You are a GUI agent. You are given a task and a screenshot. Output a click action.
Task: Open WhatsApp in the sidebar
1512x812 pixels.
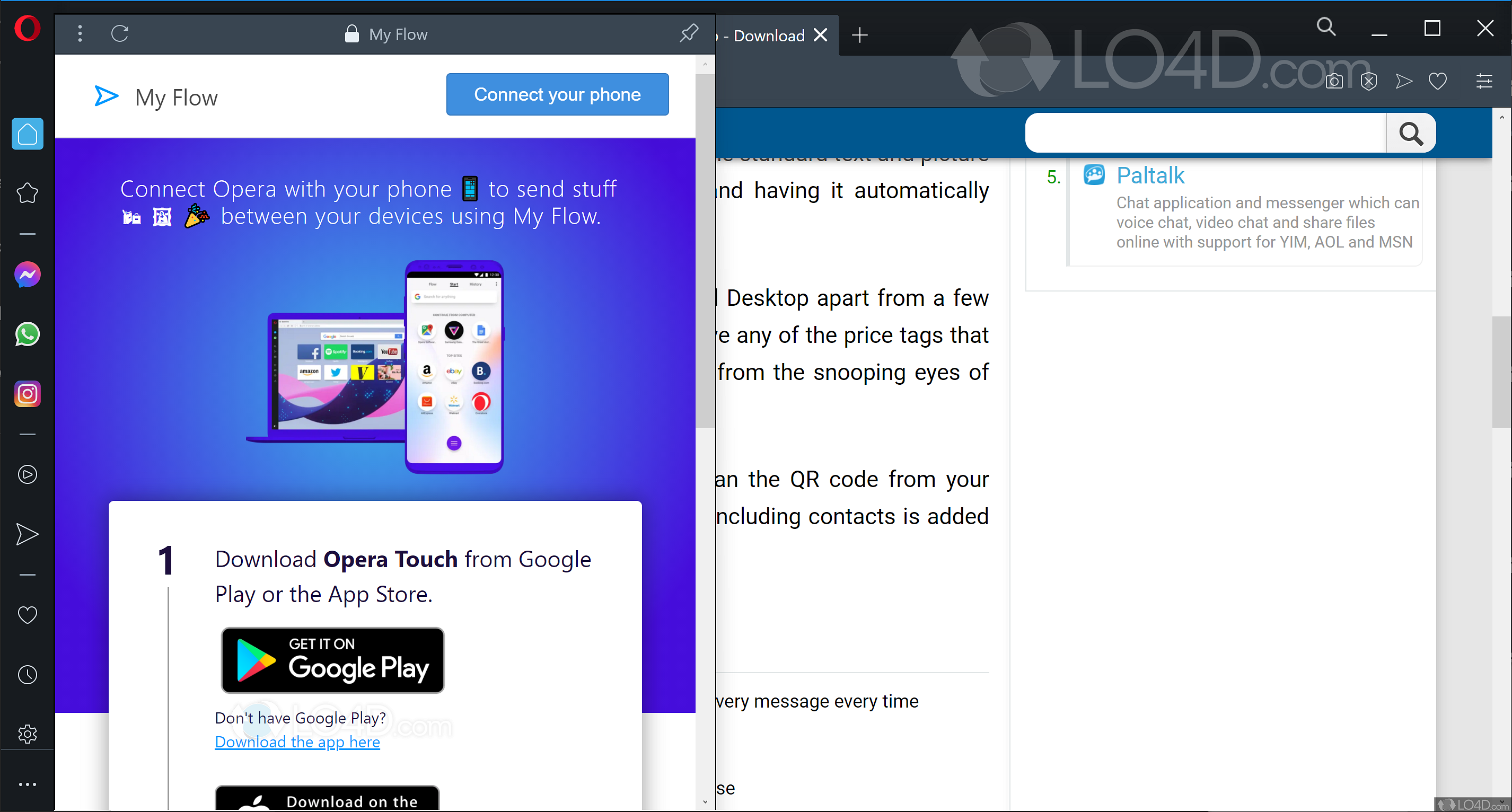(x=27, y=334)
